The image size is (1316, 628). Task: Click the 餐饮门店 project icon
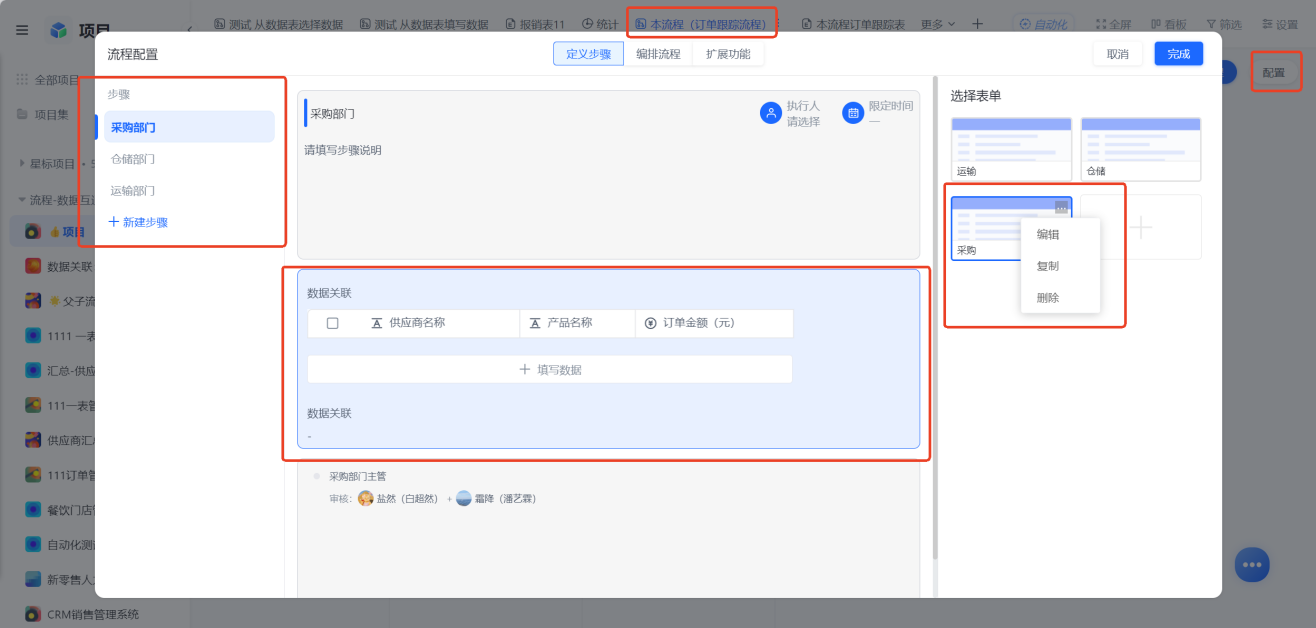[33, 509]
